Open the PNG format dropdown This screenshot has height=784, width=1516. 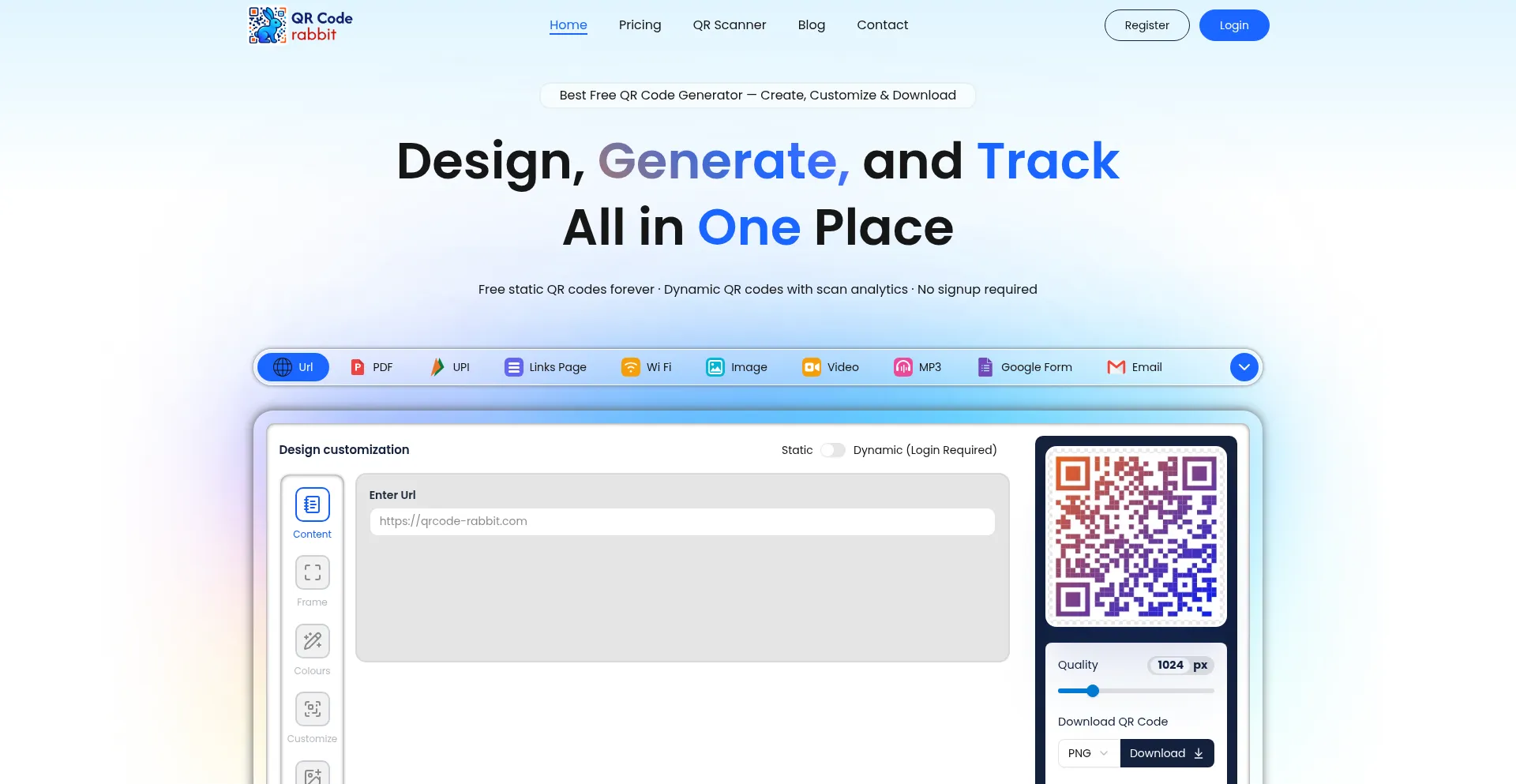[x=1089, y=753]
